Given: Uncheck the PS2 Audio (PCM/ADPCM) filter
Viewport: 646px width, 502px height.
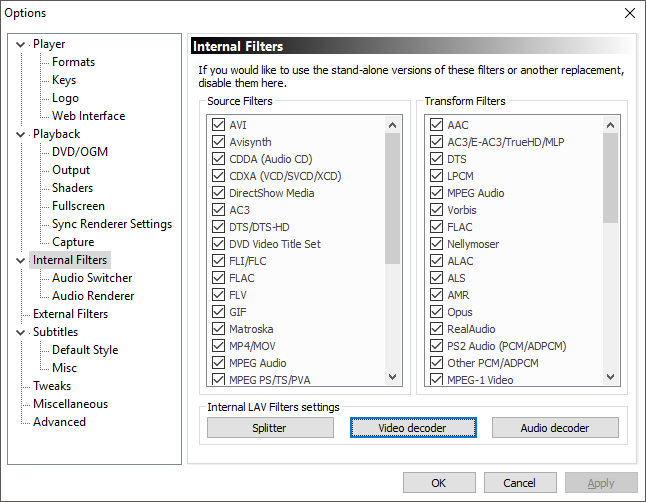Looking at the screenshot, I should point(436,345).
